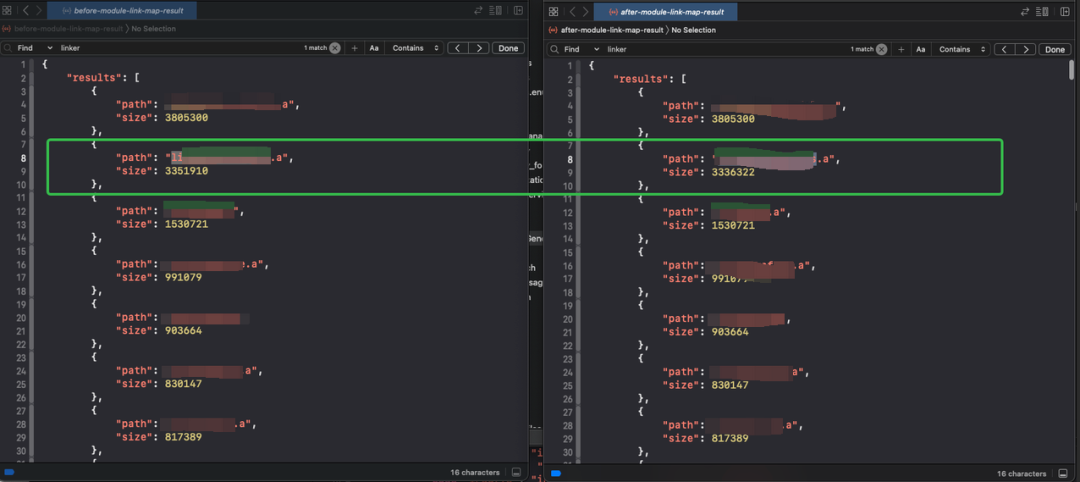Click No Selection breadcrumb in after window
This screenshot has height=482, width=1080.
point(694,30)
